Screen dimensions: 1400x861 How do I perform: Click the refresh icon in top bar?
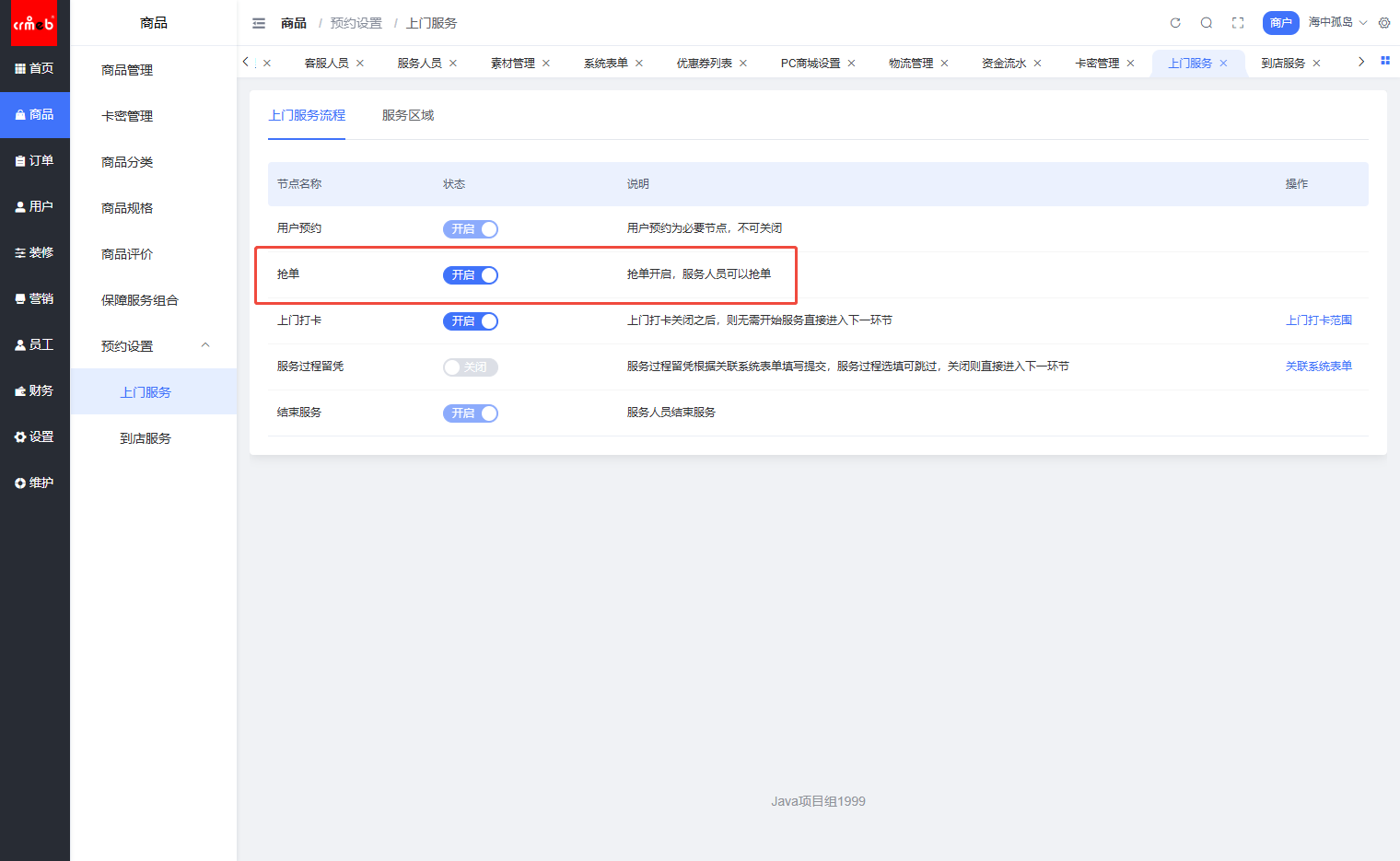1175,23
